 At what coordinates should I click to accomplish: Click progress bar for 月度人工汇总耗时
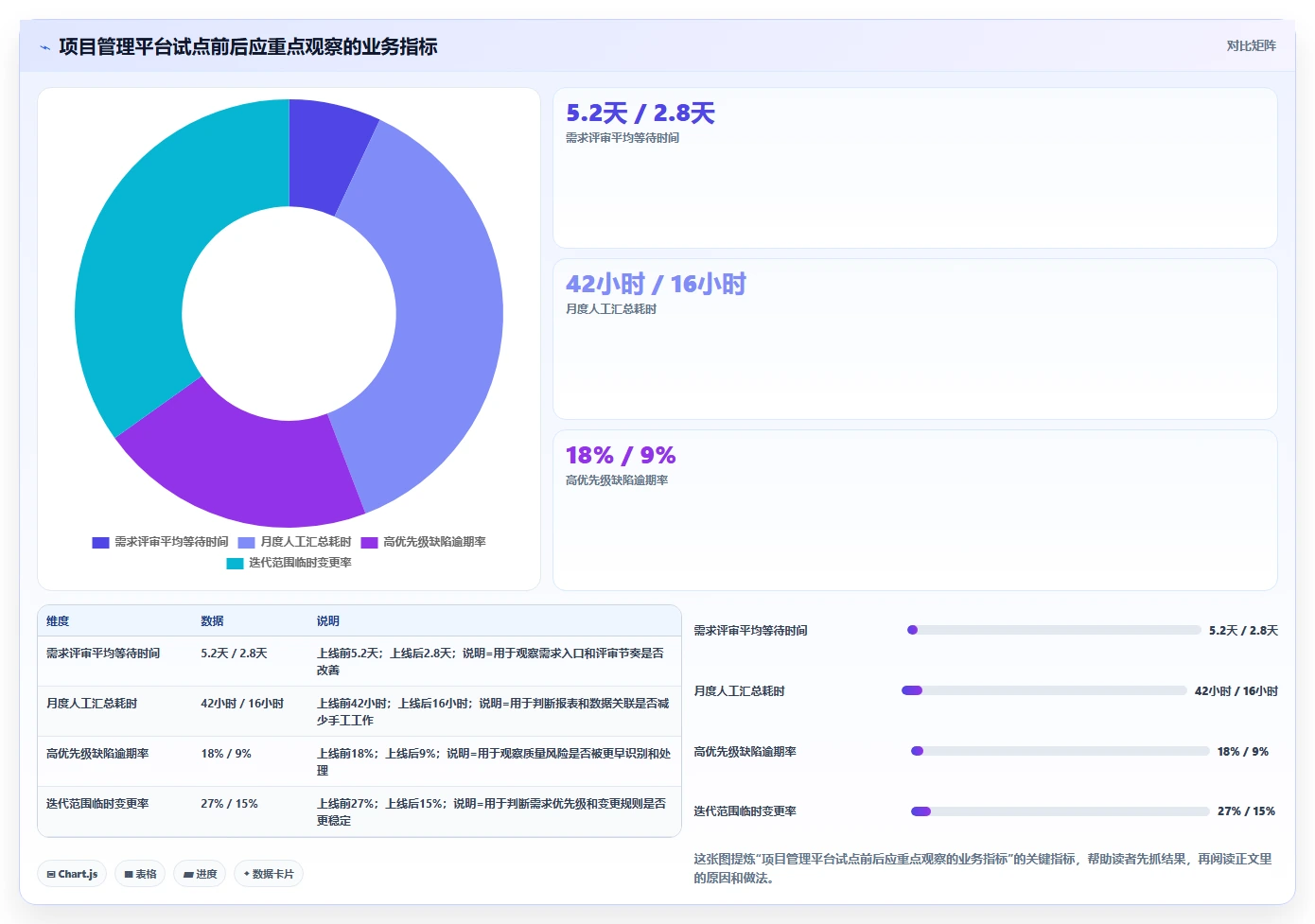click(x=1044, y=690)
